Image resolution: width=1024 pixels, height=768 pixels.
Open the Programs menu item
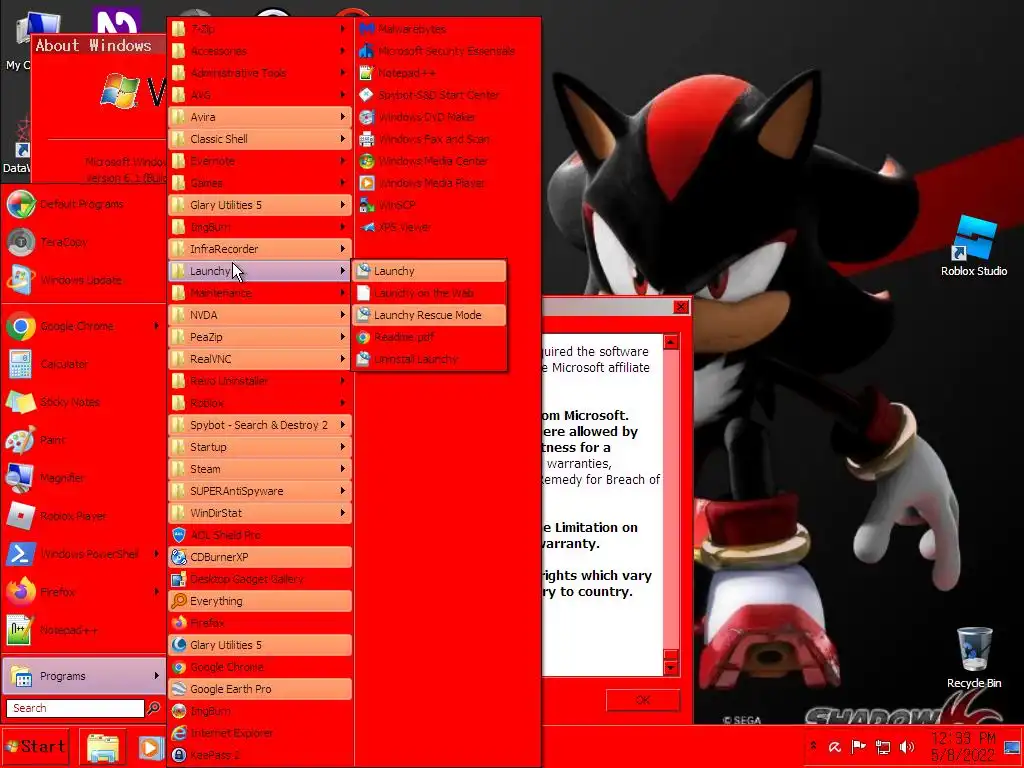click(x=83, y=676)
